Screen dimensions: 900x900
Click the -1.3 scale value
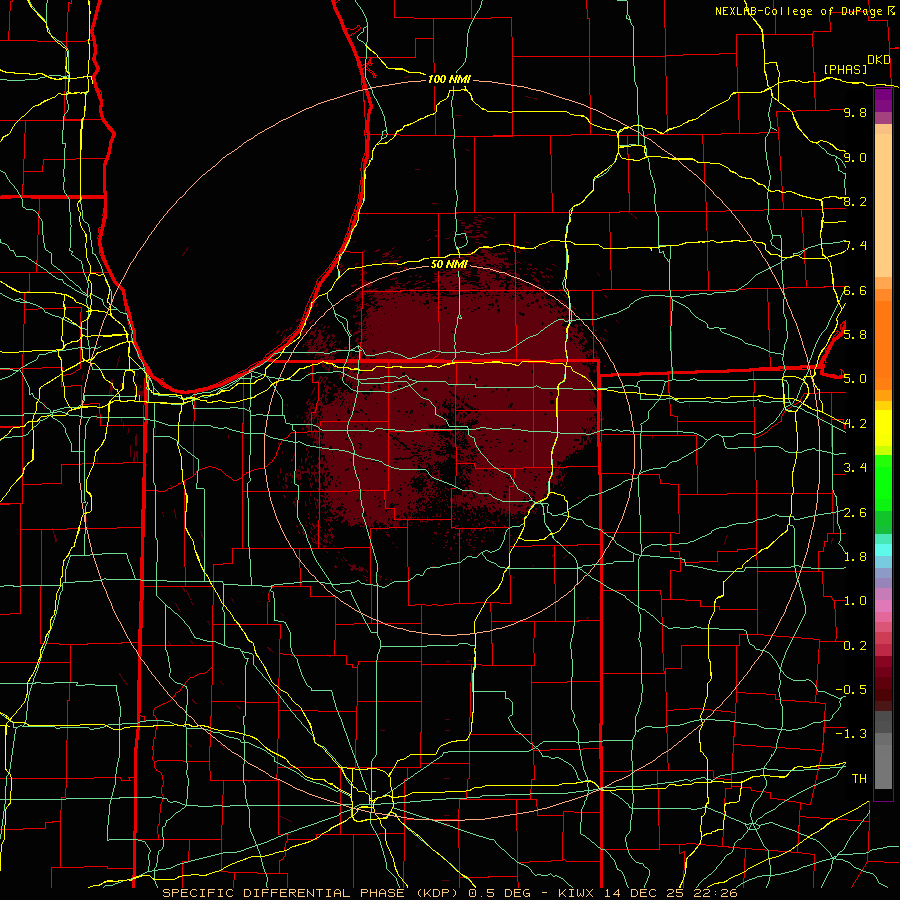851,734
